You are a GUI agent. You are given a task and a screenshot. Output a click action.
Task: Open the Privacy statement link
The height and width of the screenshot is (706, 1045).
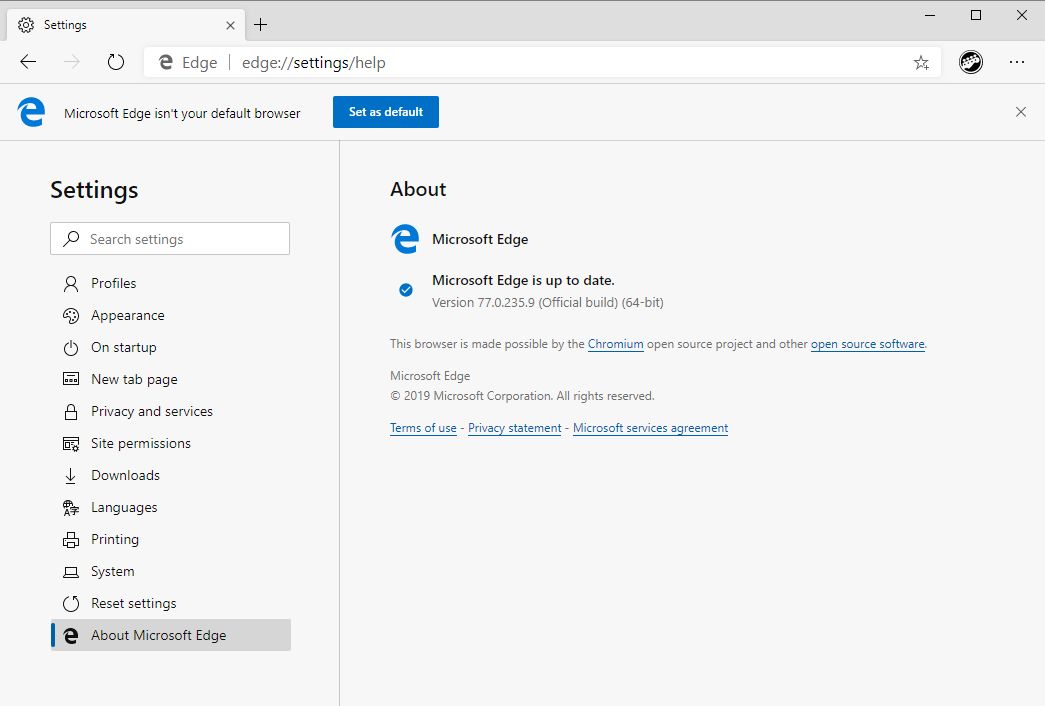[x=514, y=428]
